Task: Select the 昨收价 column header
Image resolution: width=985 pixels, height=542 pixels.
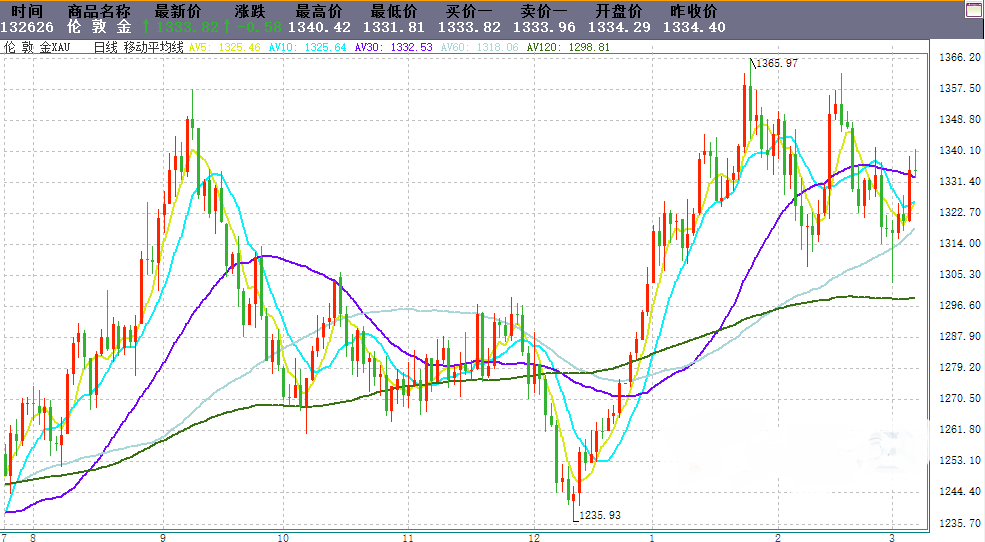Action: pyautogui.click(x=693, y=10)
